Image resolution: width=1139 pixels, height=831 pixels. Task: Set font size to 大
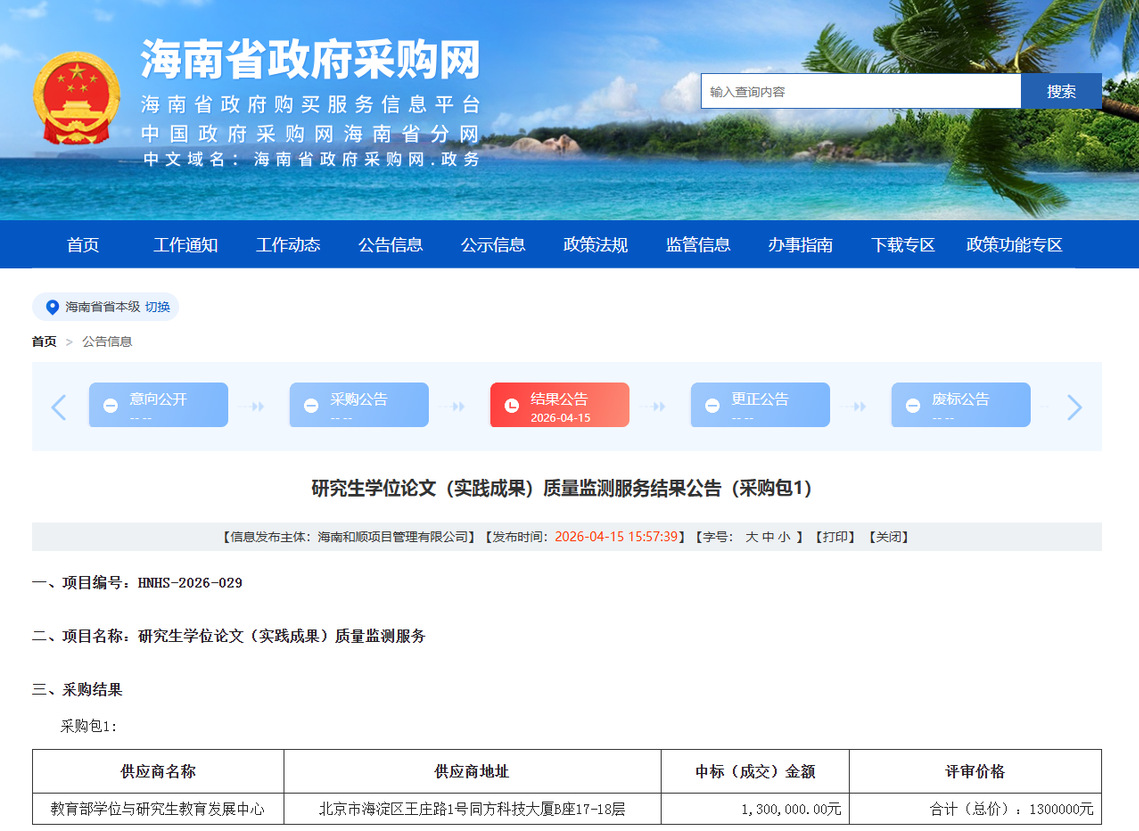pos(751,537)
